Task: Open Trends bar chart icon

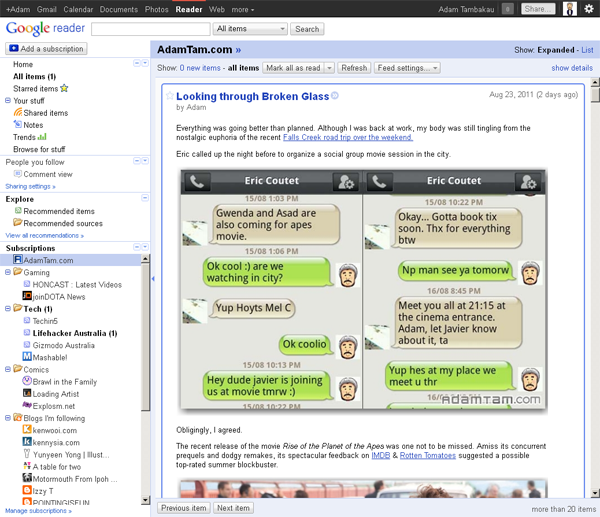Action: (x=42, y=137)
